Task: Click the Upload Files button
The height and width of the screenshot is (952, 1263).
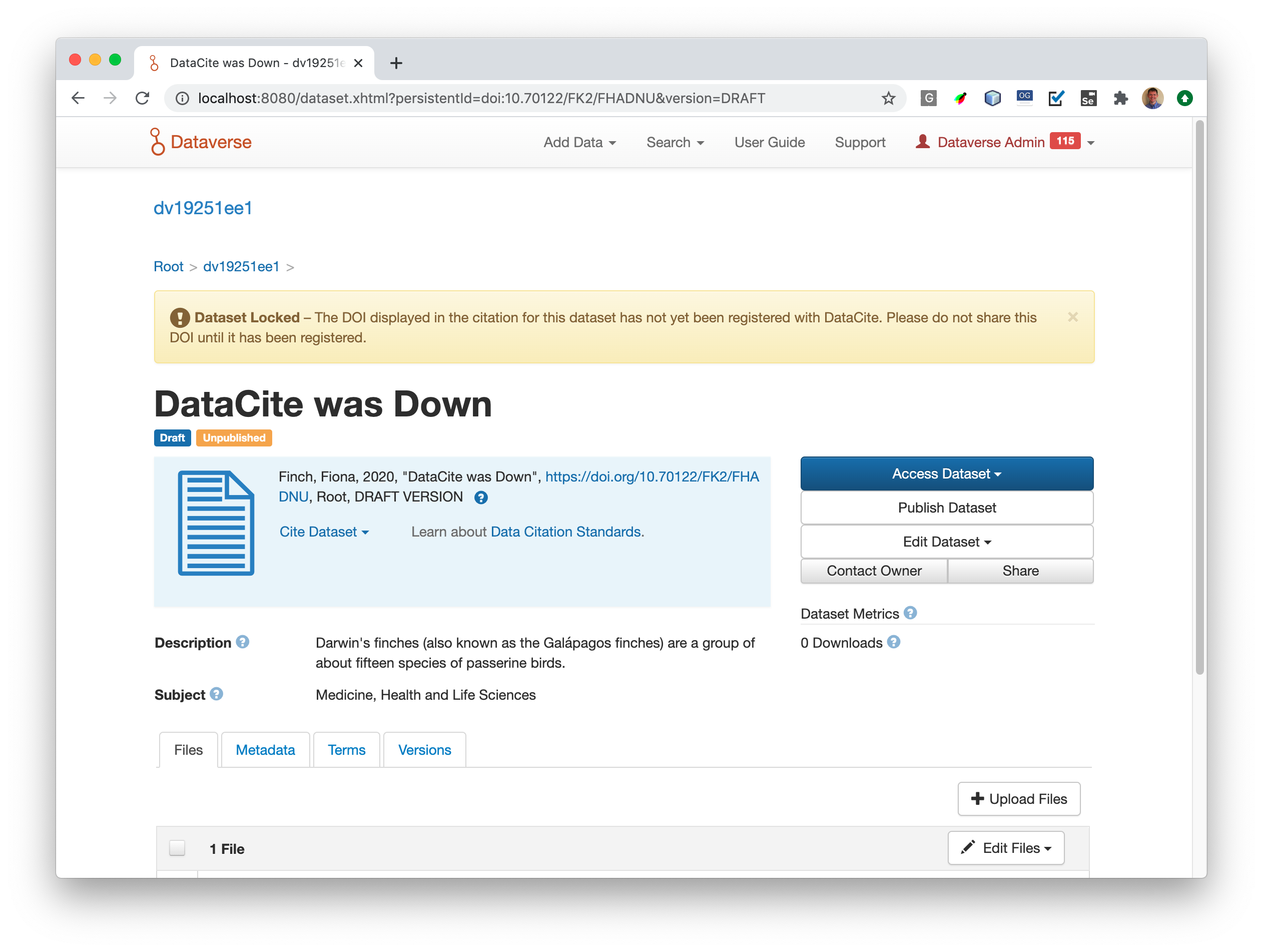Action: 1019,798
